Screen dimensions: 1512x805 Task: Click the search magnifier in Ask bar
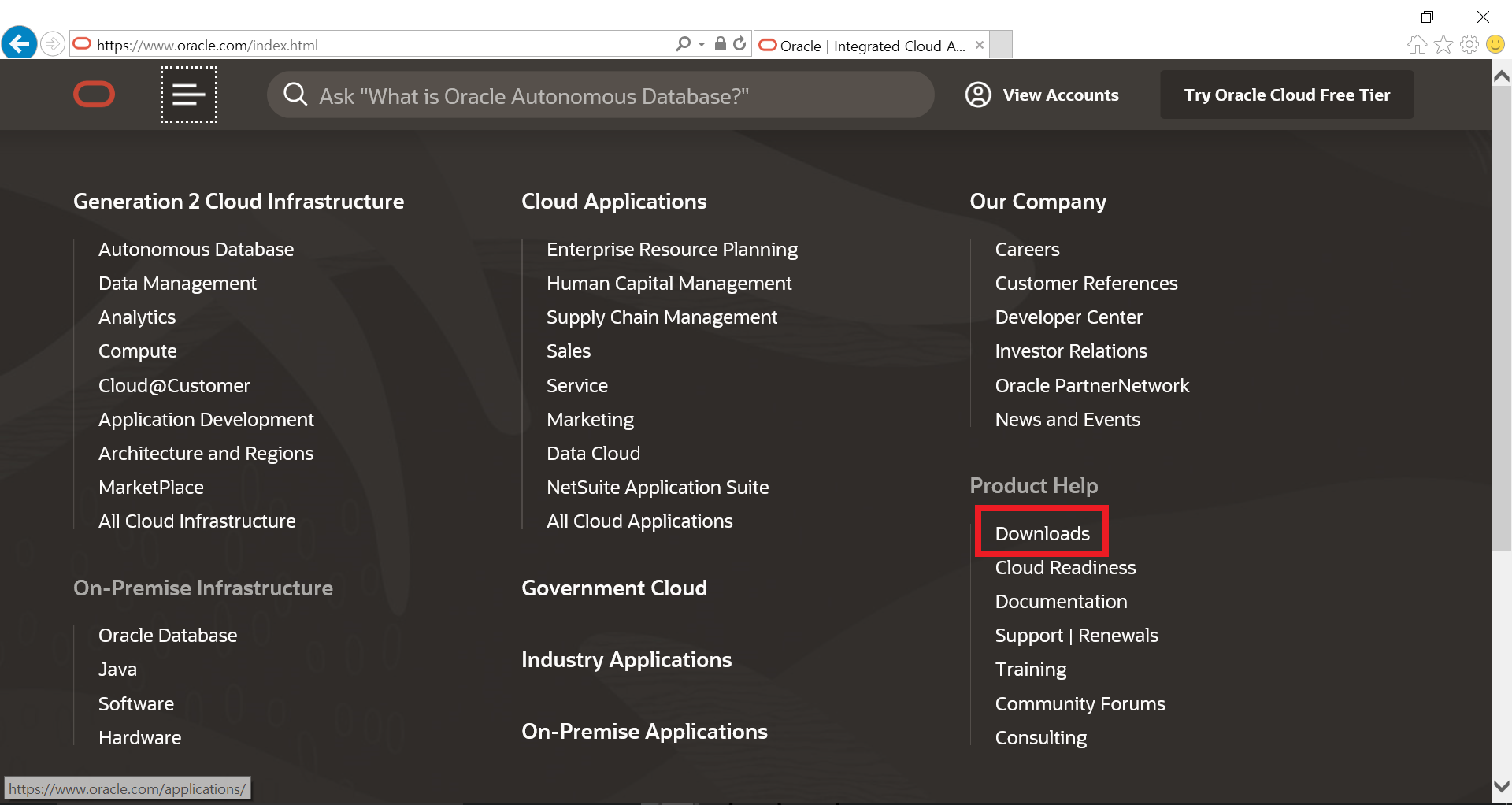click(295, 95)
